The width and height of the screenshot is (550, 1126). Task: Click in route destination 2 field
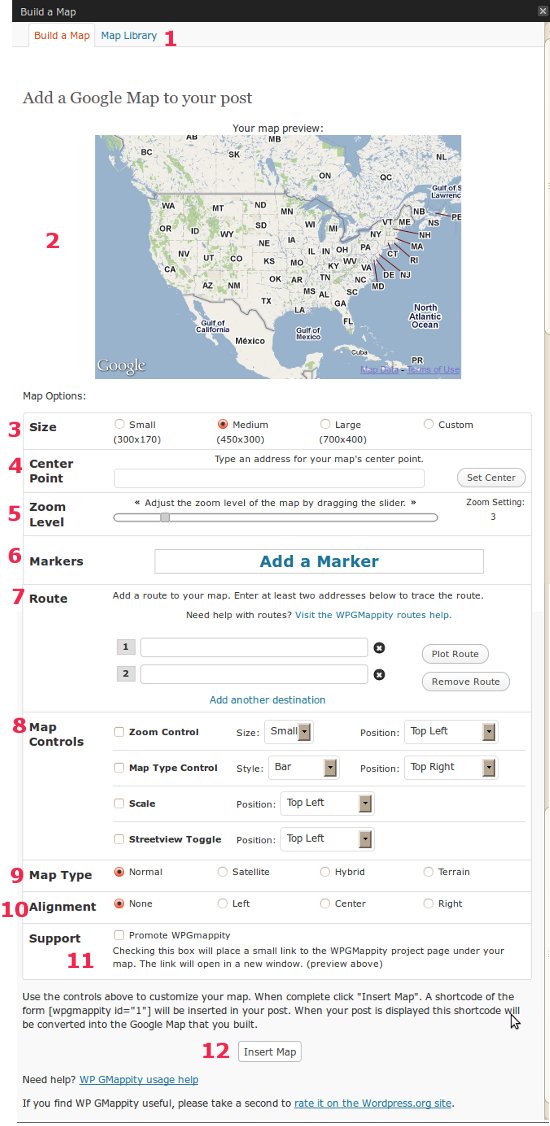(254, 674)
